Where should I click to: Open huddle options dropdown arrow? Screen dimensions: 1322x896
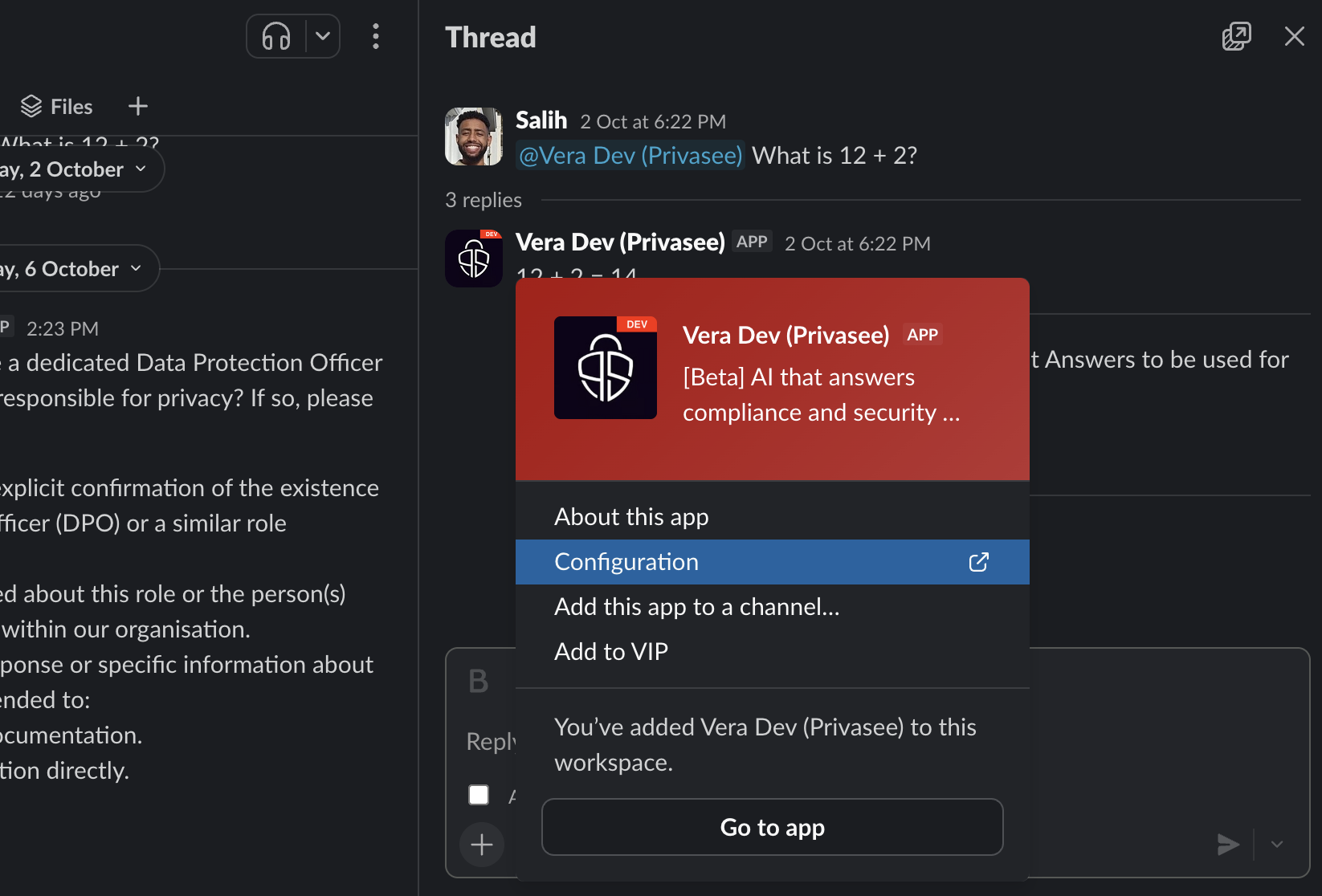point(323,36)
